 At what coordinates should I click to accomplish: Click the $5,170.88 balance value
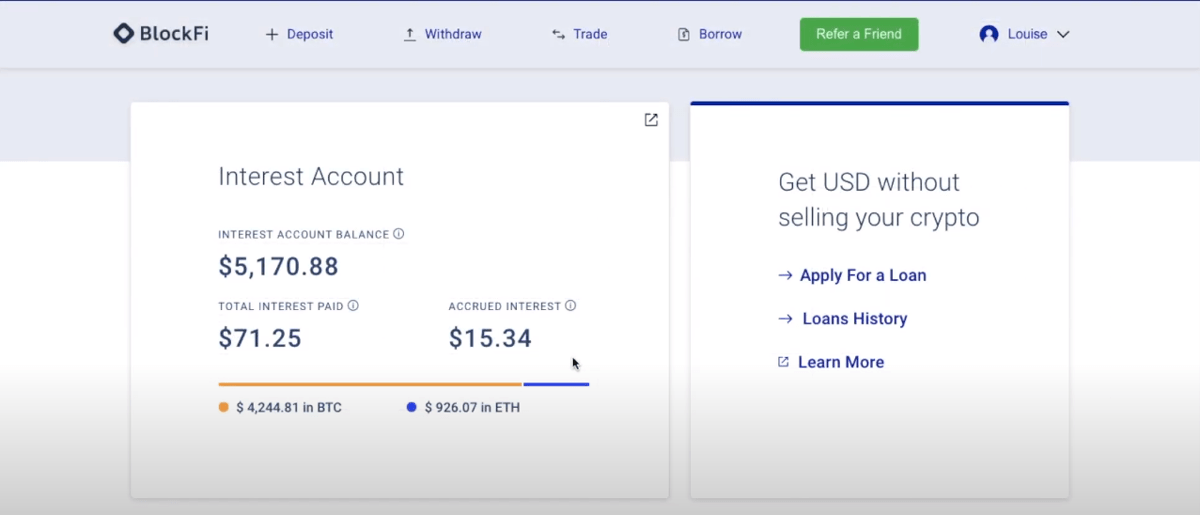pyautogui.click(x=279, y=267)
